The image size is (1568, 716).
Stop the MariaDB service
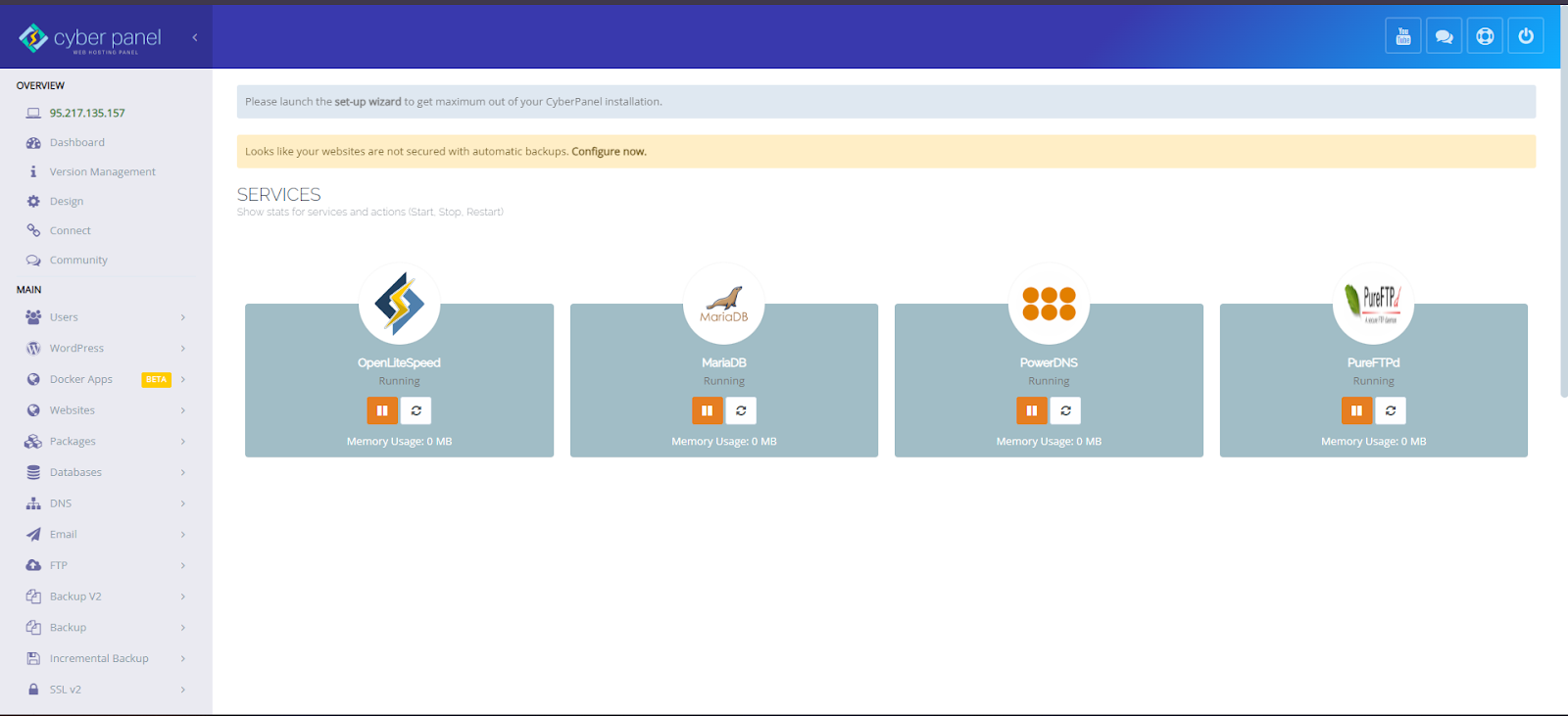(707, 410)
